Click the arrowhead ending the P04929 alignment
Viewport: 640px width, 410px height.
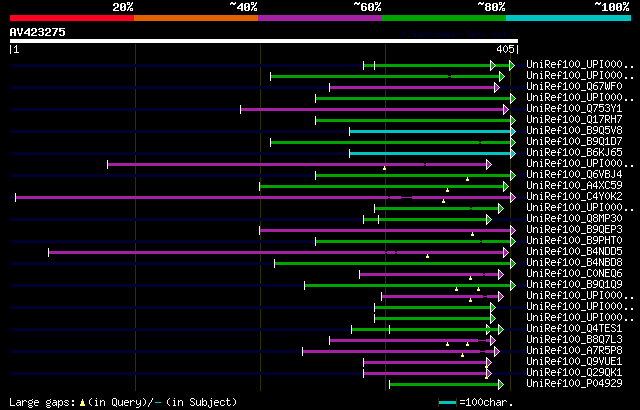click(501, 385)
